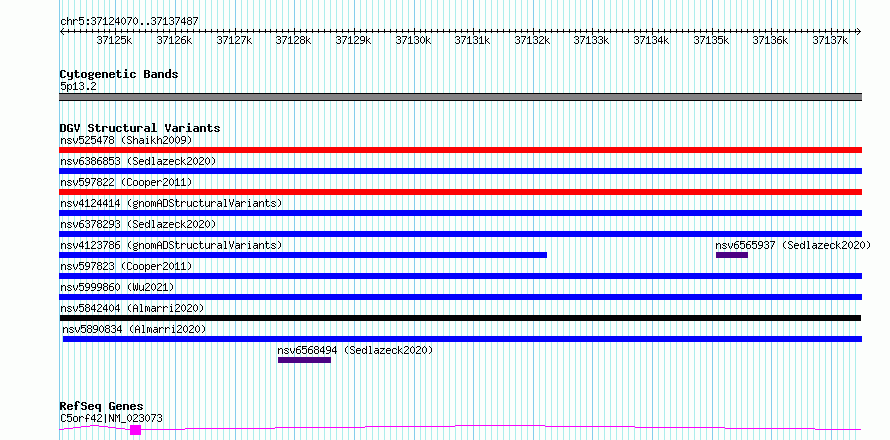
Task: Click the blue nsv6378293 variant bar
Action: point(460,234)
